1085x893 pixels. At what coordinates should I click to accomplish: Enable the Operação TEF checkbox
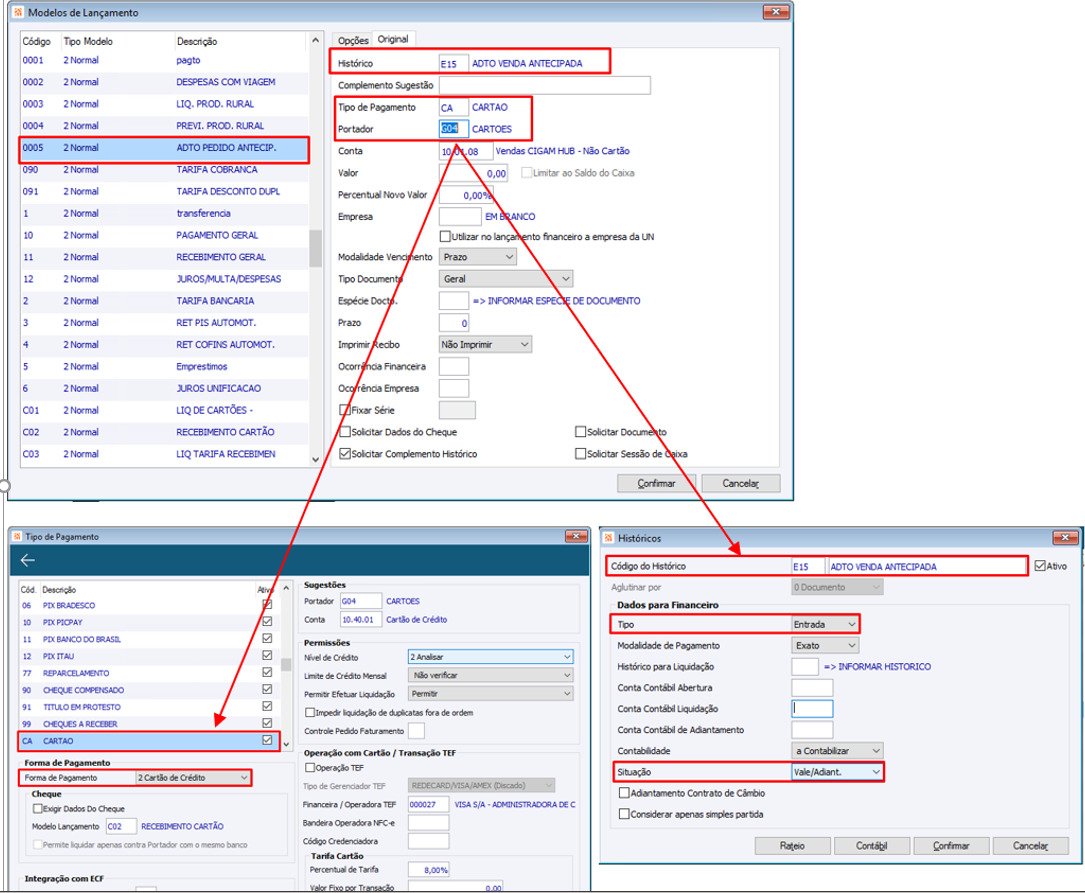pos(310,767)
